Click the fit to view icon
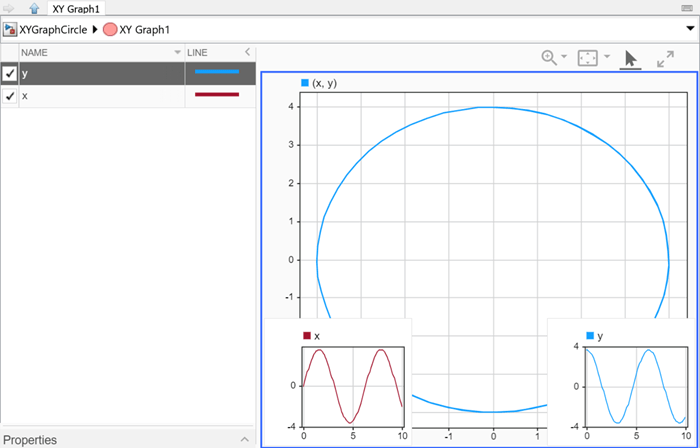The image size is (700, 448). pos(588,58)
